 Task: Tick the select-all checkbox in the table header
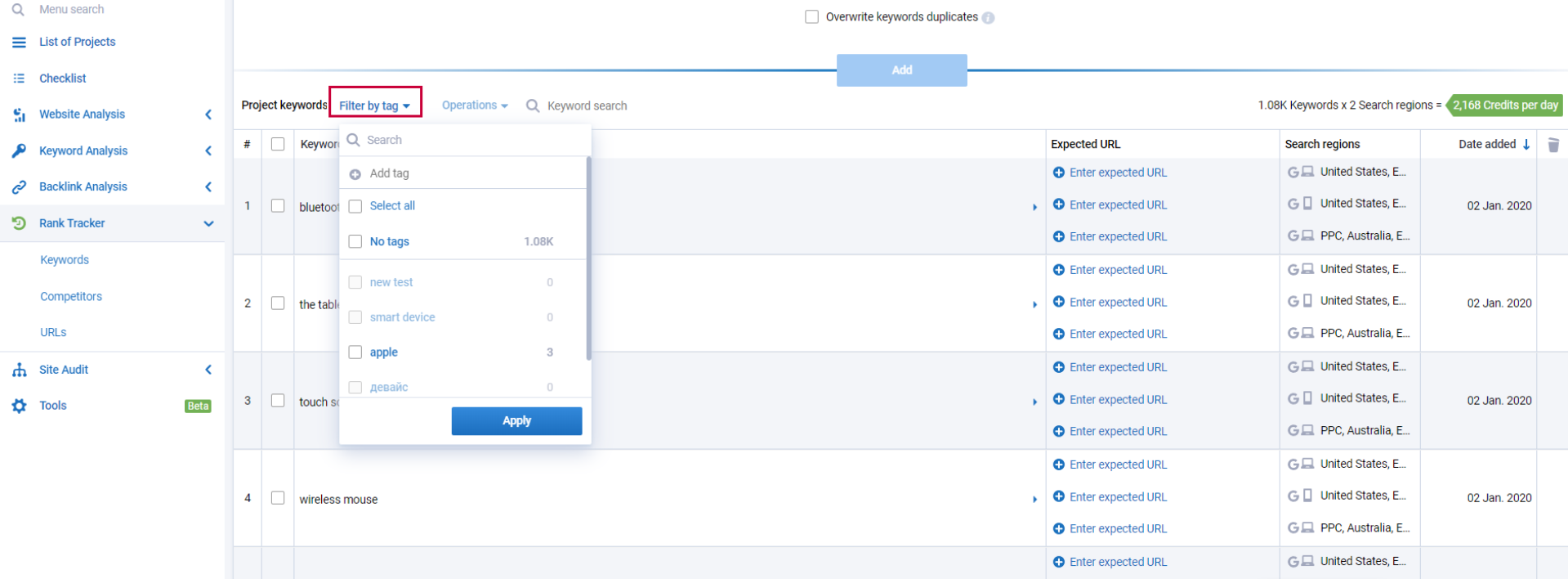[x=278, y=144]
